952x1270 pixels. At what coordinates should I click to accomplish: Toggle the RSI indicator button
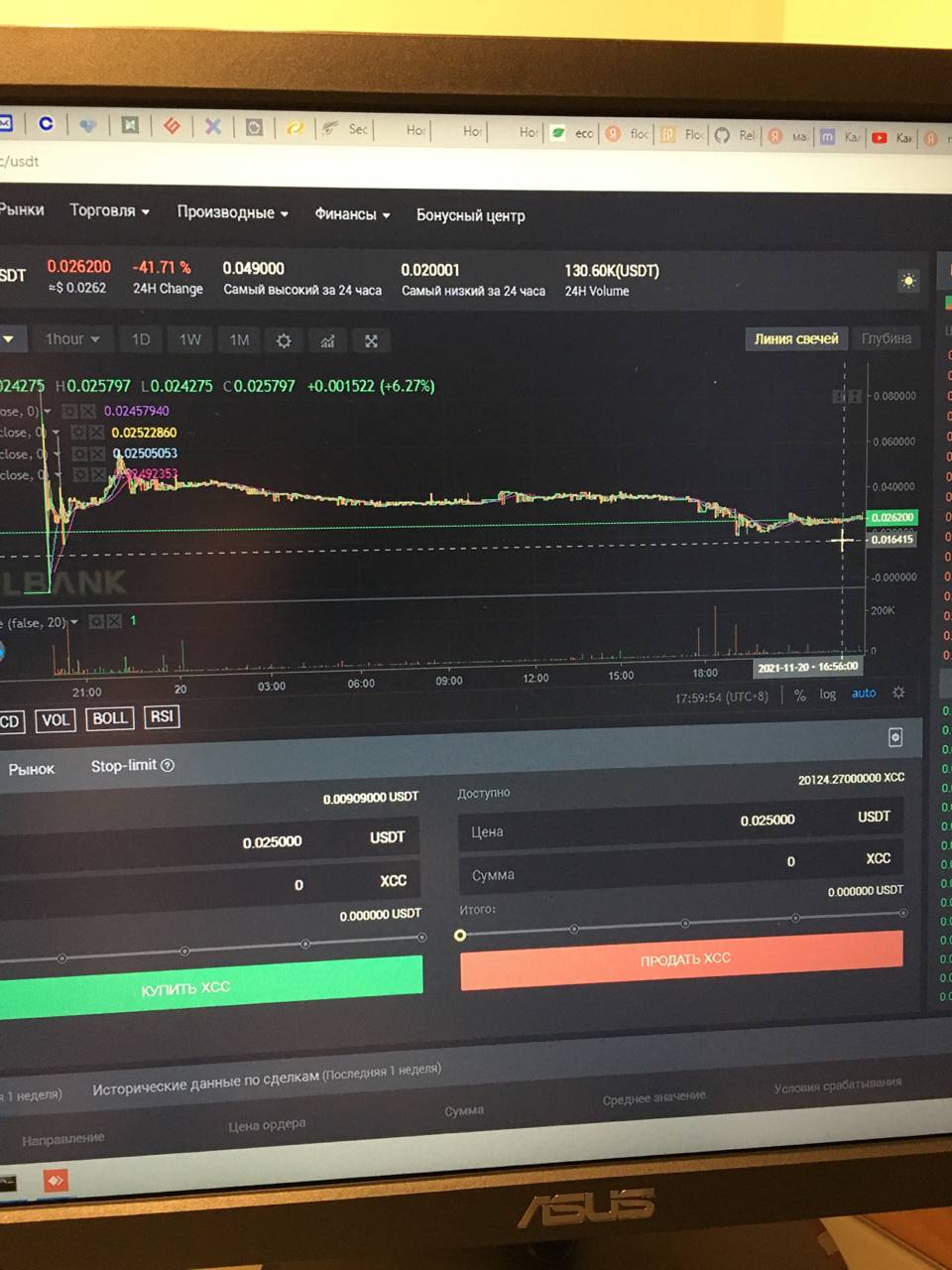[x=162, y=716]
